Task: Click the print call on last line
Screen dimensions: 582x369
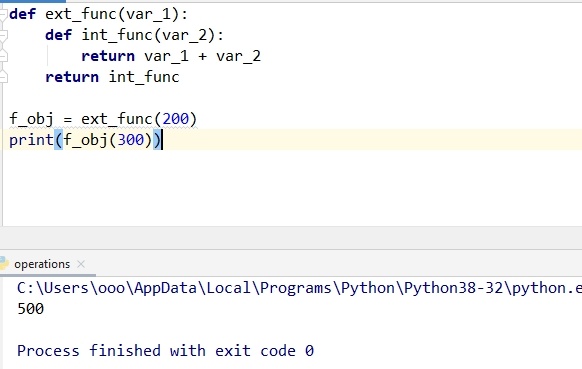Action: 32,140
